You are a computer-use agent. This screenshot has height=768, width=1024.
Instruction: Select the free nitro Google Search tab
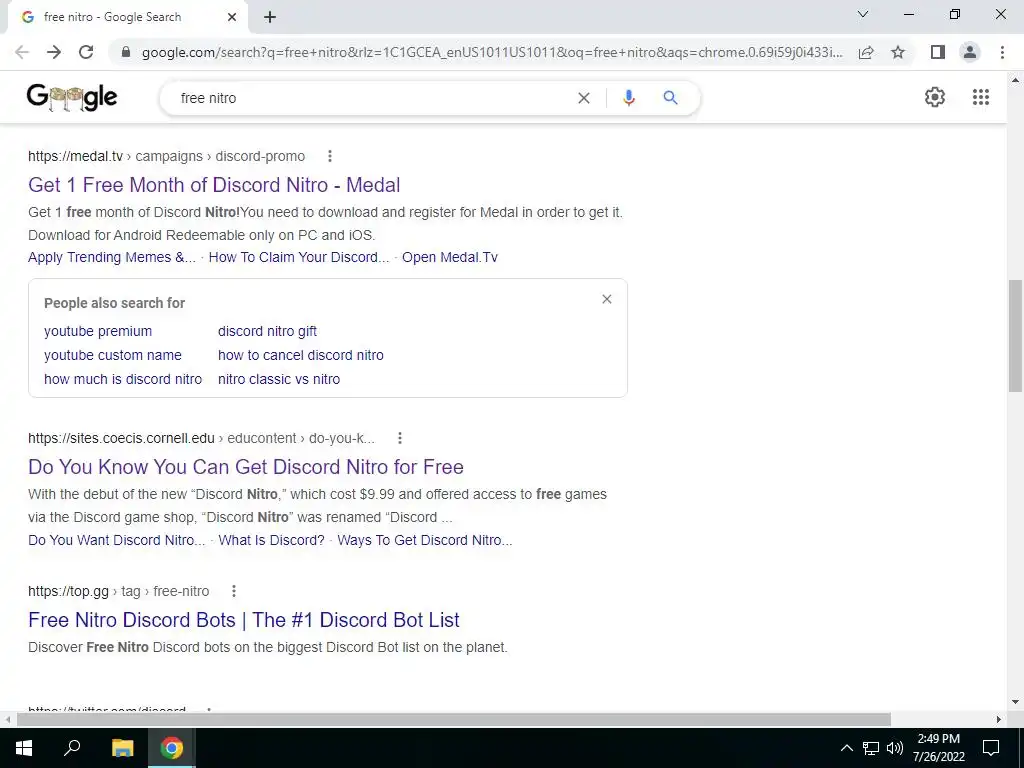(127, 17)
